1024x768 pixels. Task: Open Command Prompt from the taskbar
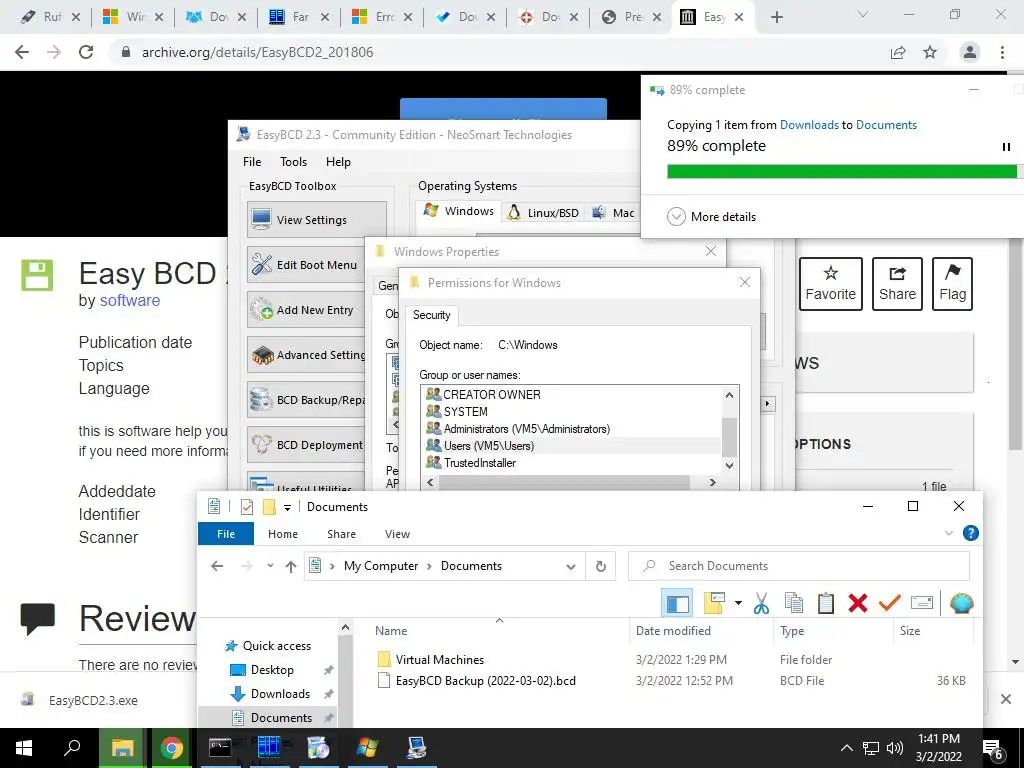point(219,748)
